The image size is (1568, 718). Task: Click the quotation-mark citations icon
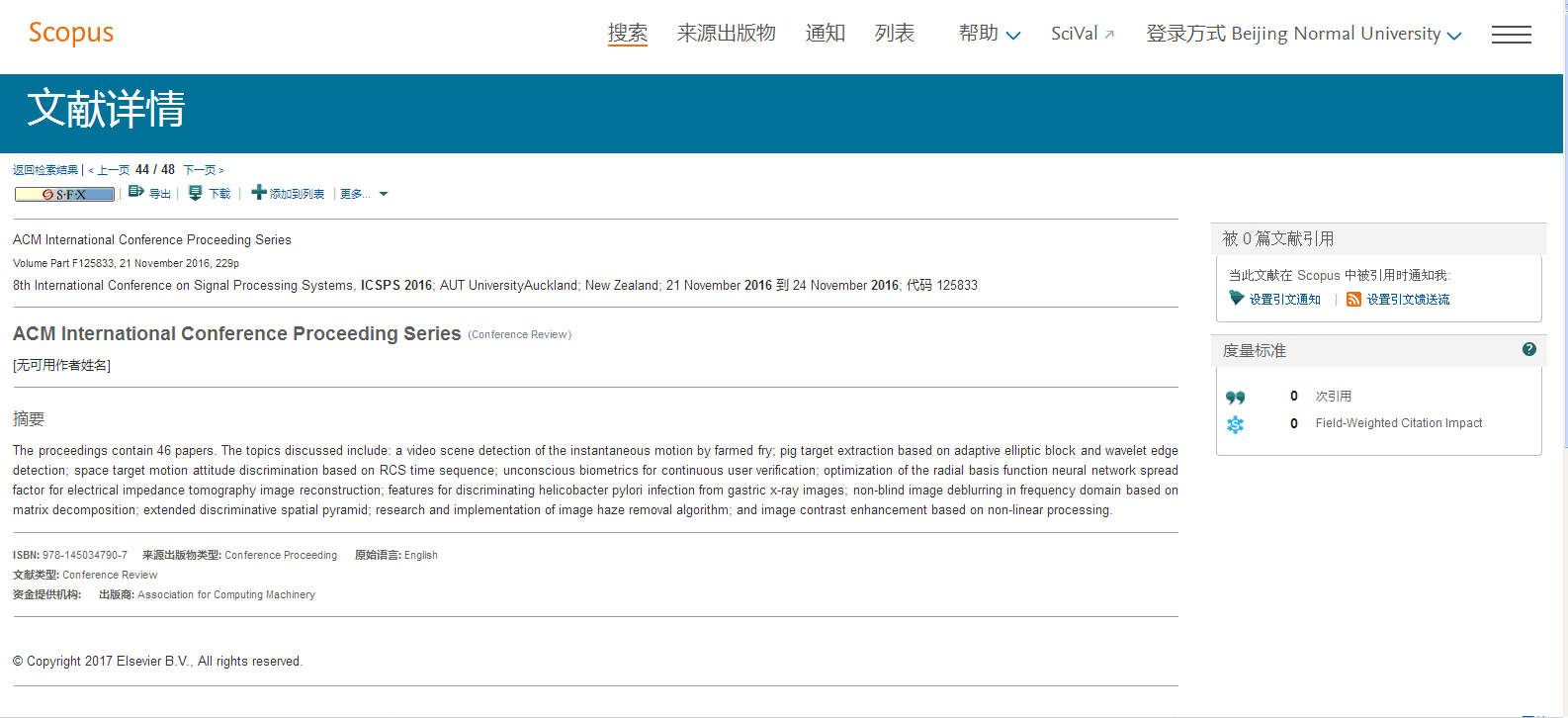(1235, 398)
